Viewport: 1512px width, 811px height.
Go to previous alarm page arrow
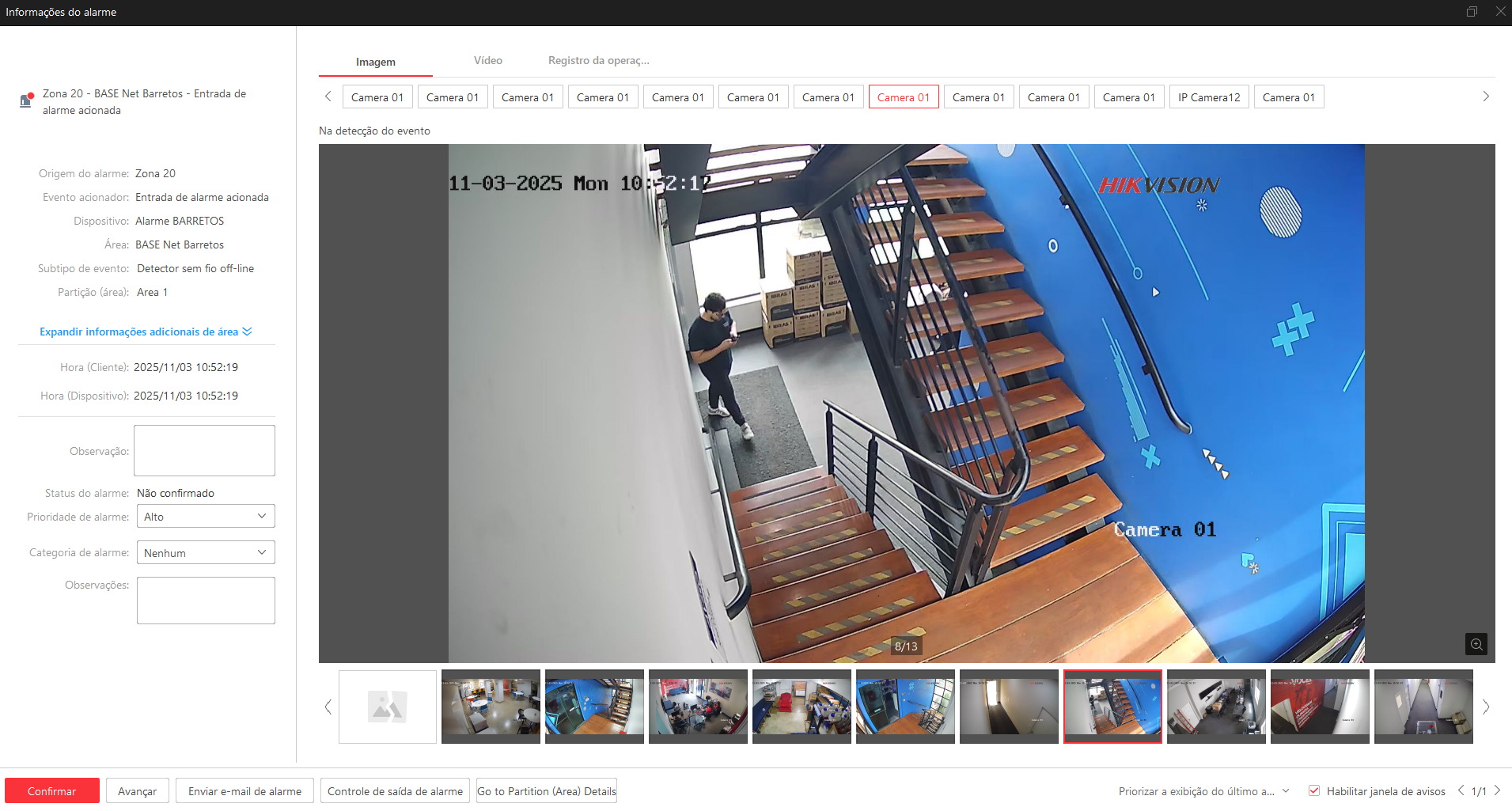[1461, 790]
